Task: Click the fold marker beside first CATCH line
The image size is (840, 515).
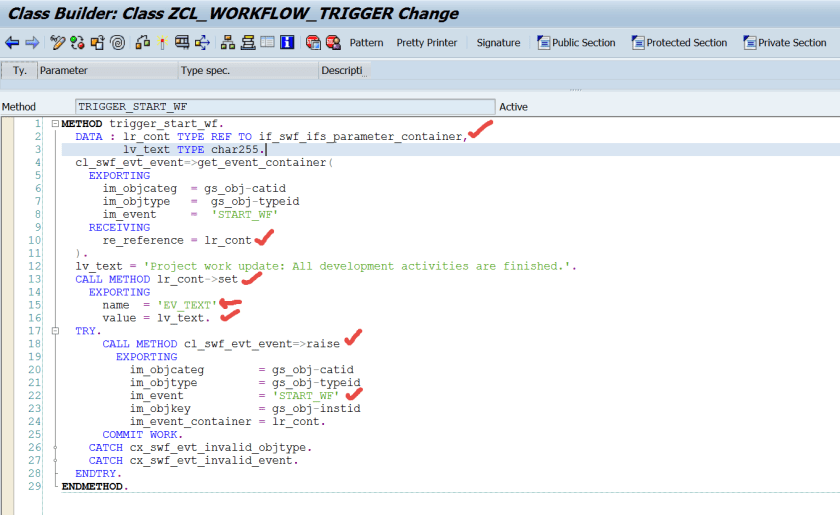Action: tap(55, 447)
